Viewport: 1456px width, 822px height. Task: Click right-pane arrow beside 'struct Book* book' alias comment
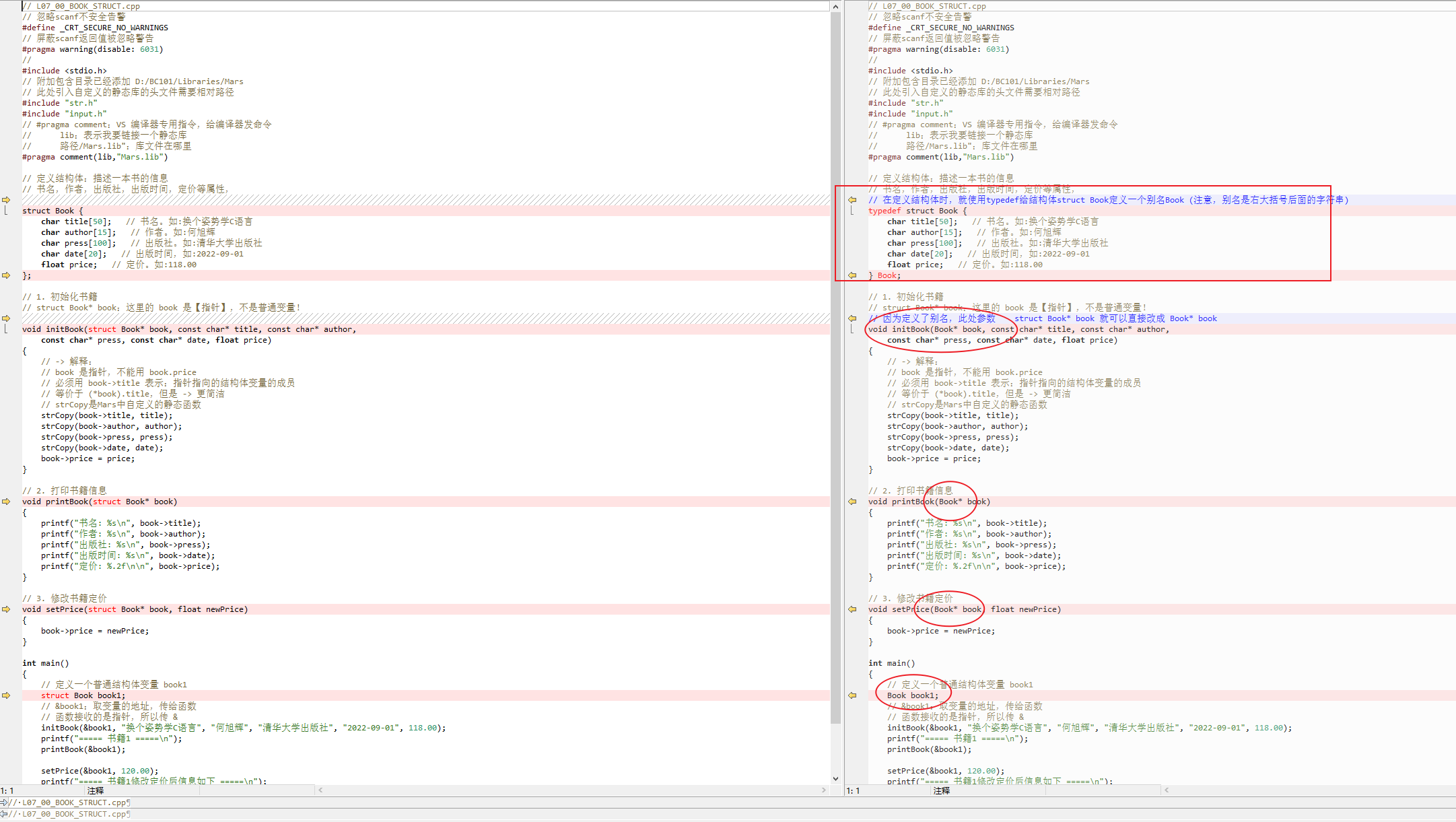point(852,318)
